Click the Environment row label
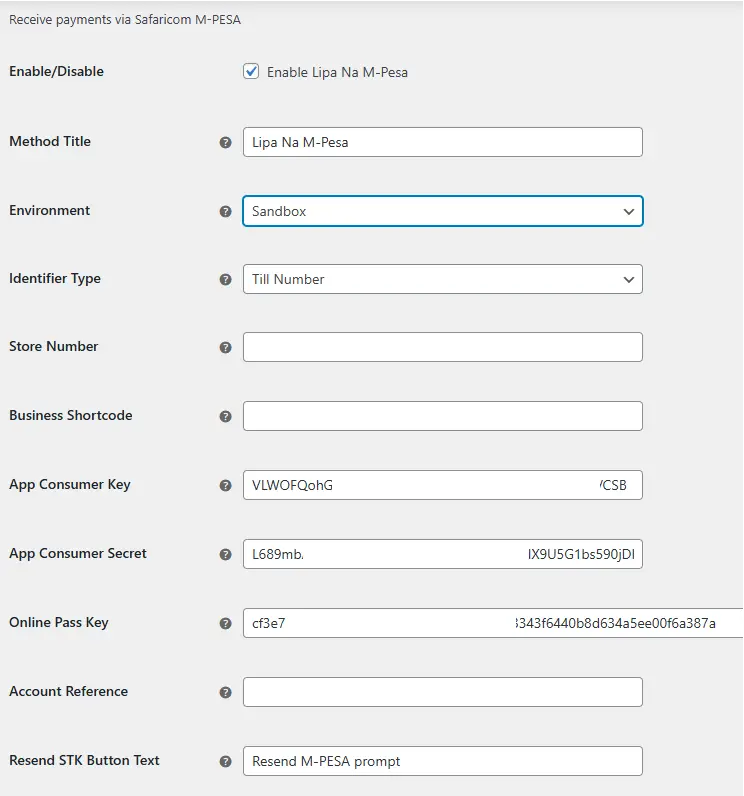The height and width of the screenshot is (796, 744). [49, 210]
